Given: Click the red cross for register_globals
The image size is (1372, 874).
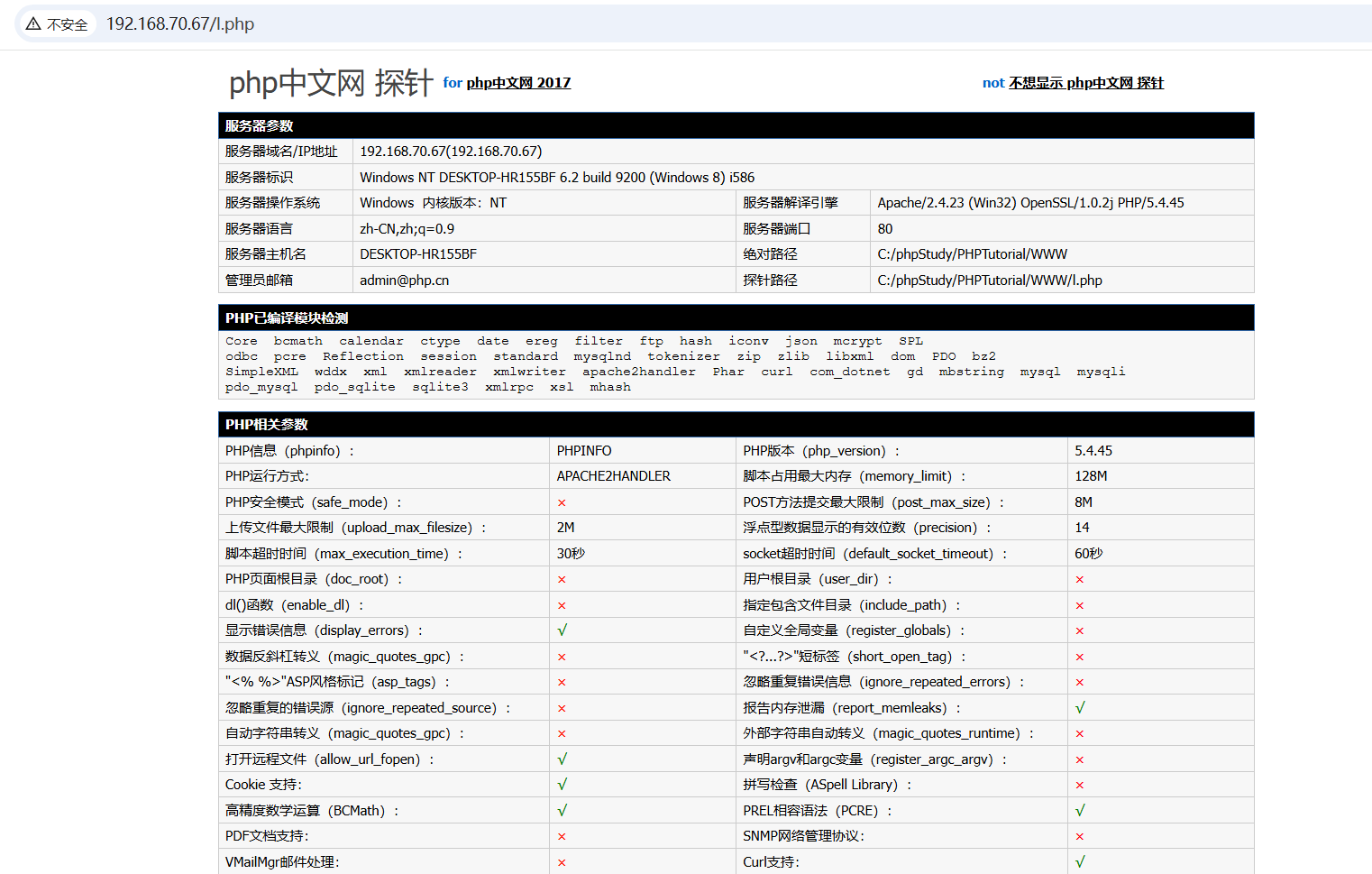Looking at the screenshot, I should pyautogui.click(x=1080, y=631).
